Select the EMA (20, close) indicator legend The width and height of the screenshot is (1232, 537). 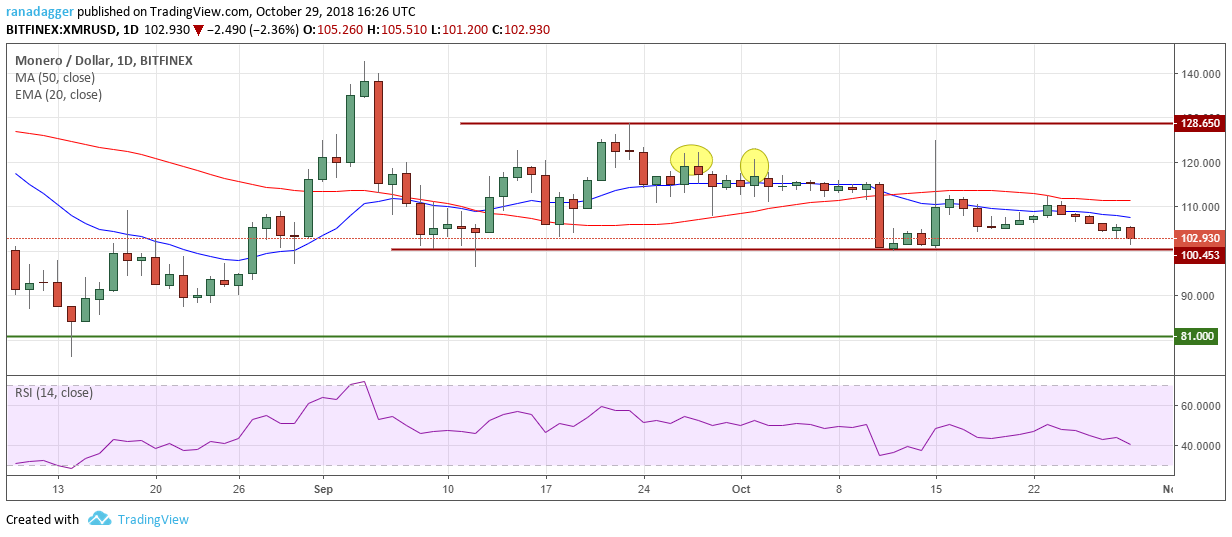pos(58,95)
